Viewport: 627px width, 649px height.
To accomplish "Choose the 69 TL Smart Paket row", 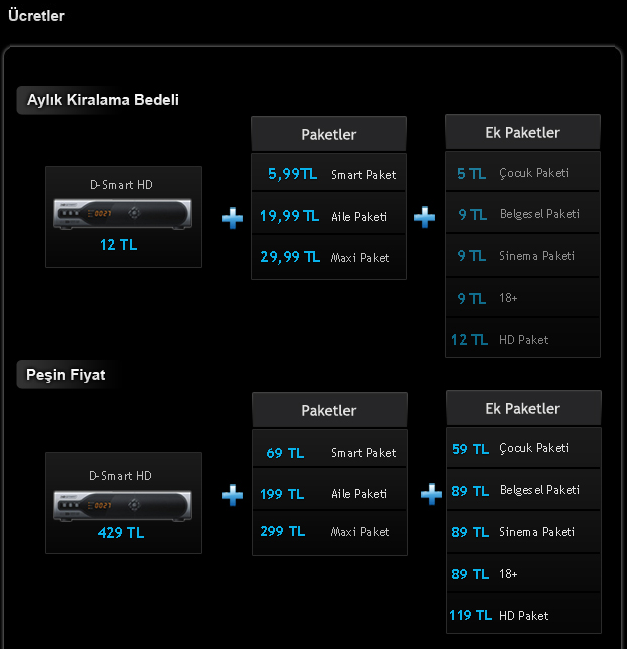I will click(330, 451).
